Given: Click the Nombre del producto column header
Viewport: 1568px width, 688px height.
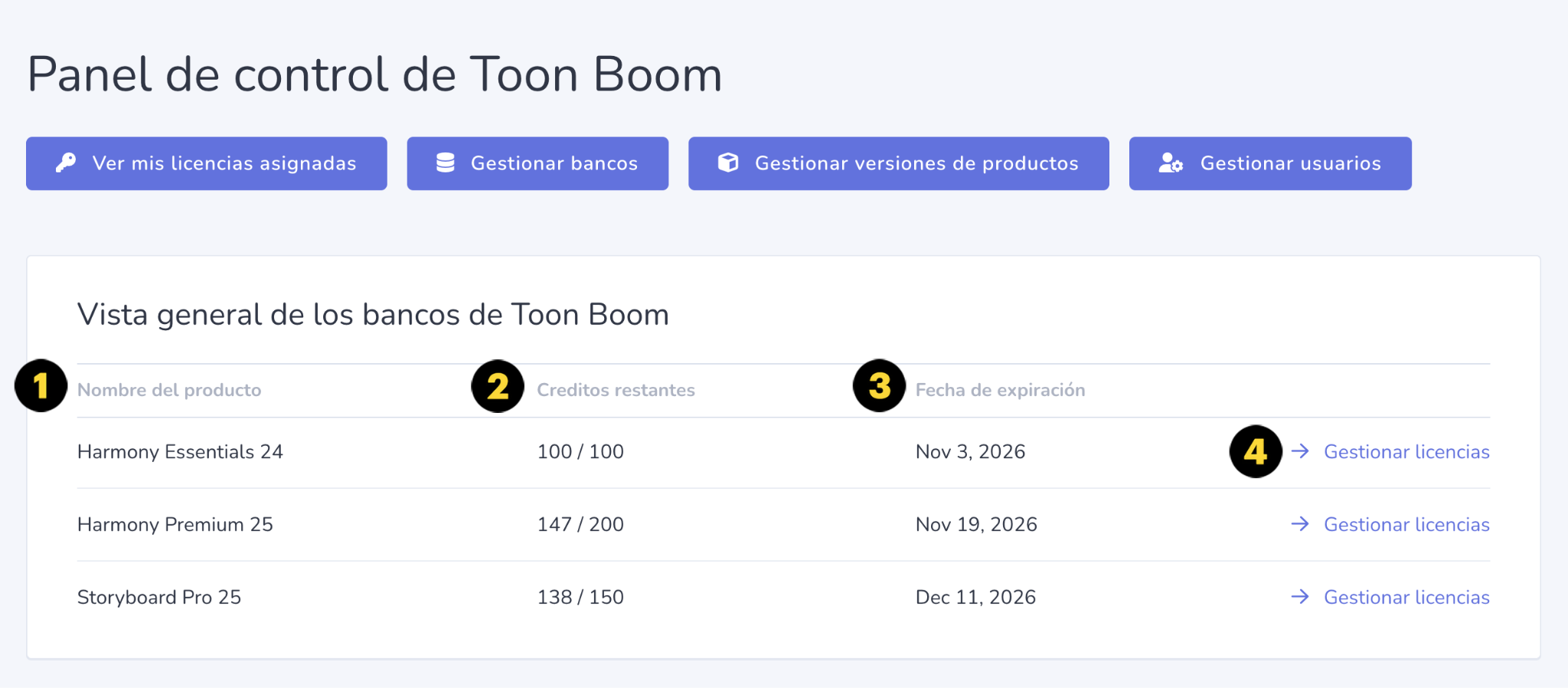Looking at the screenshot, I should coord(169,390).
